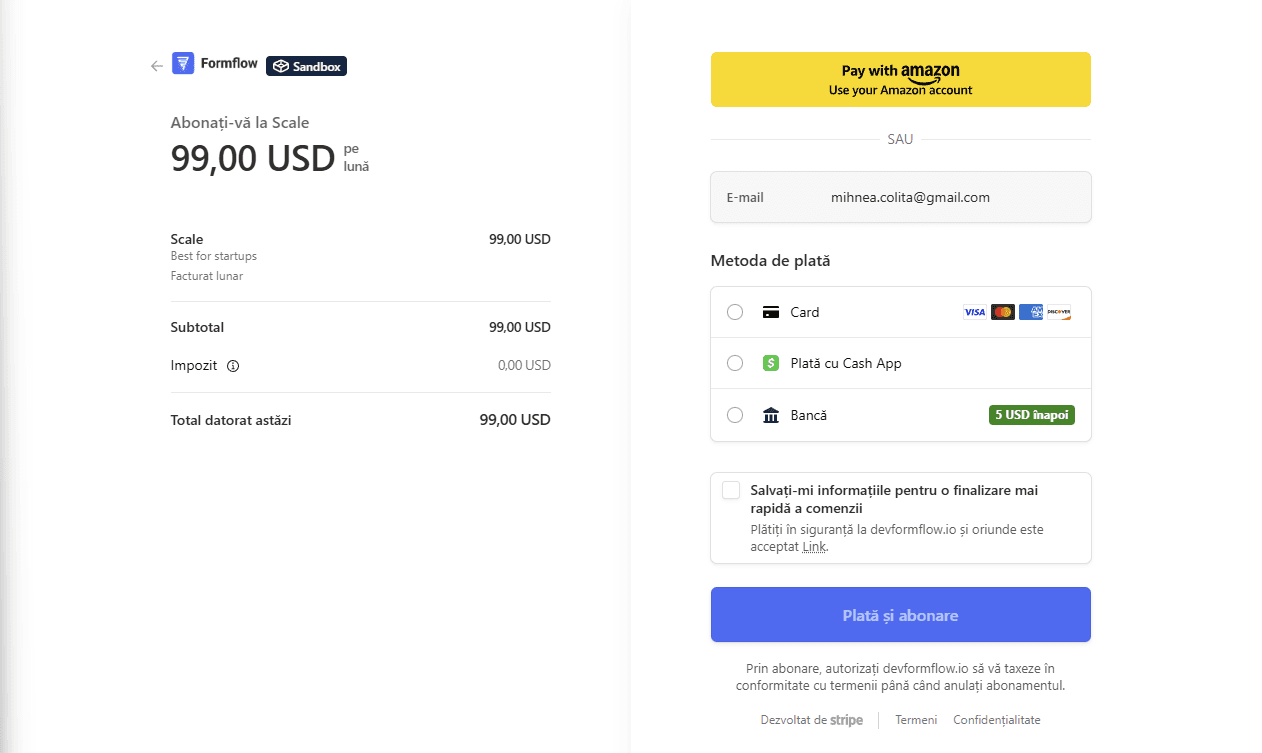Click the green Cash App icon
The width and height of the screenshot is (1262, 753).
[771, 363]
